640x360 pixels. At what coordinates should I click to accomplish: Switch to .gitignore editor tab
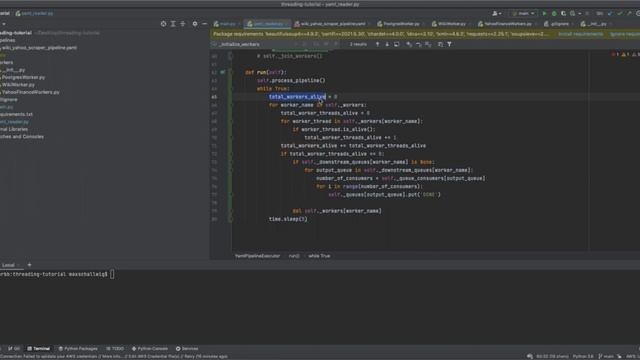click(557, 24)
